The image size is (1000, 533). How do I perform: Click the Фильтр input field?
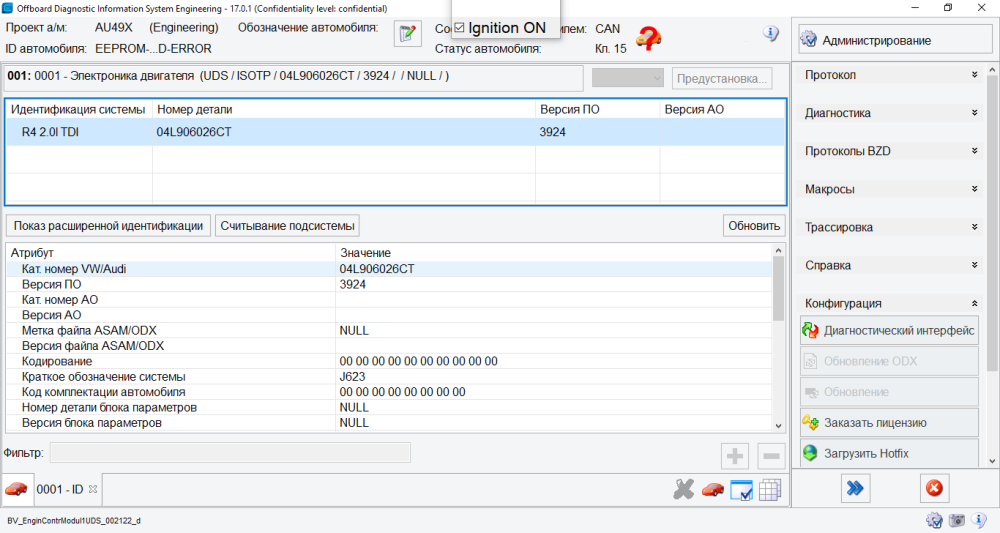230,453
